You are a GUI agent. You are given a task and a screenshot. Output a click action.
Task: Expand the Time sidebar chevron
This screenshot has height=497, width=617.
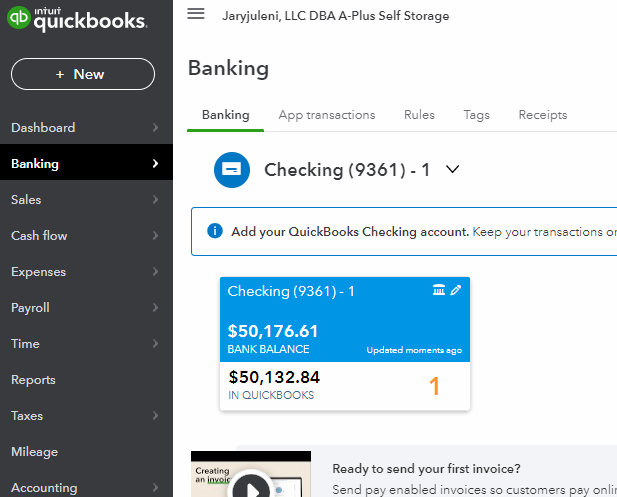click(155, 344)
